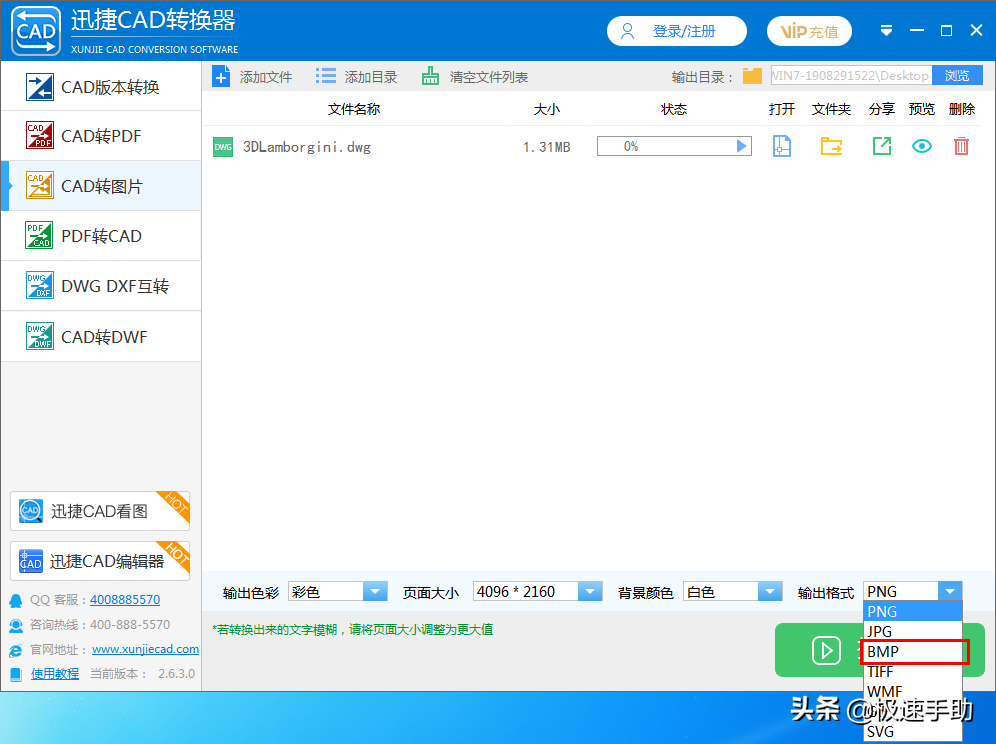Image resolution: width=996 pixels, height=744 pixels.
Task: Collapse the 输出格式 dropdown arrow
Action: tap(950, 592)
